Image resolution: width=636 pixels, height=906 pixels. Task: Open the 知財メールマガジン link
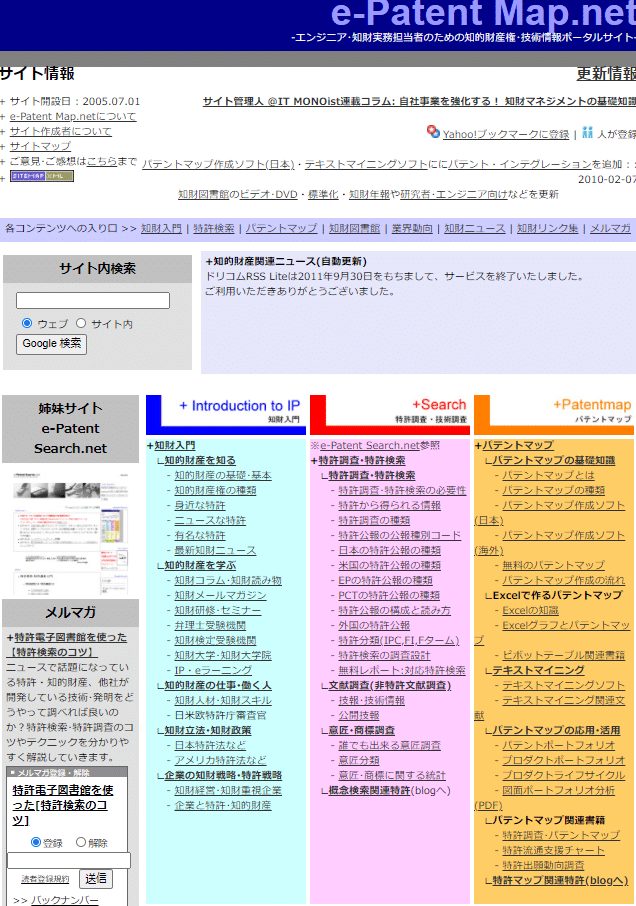(221, 595)
